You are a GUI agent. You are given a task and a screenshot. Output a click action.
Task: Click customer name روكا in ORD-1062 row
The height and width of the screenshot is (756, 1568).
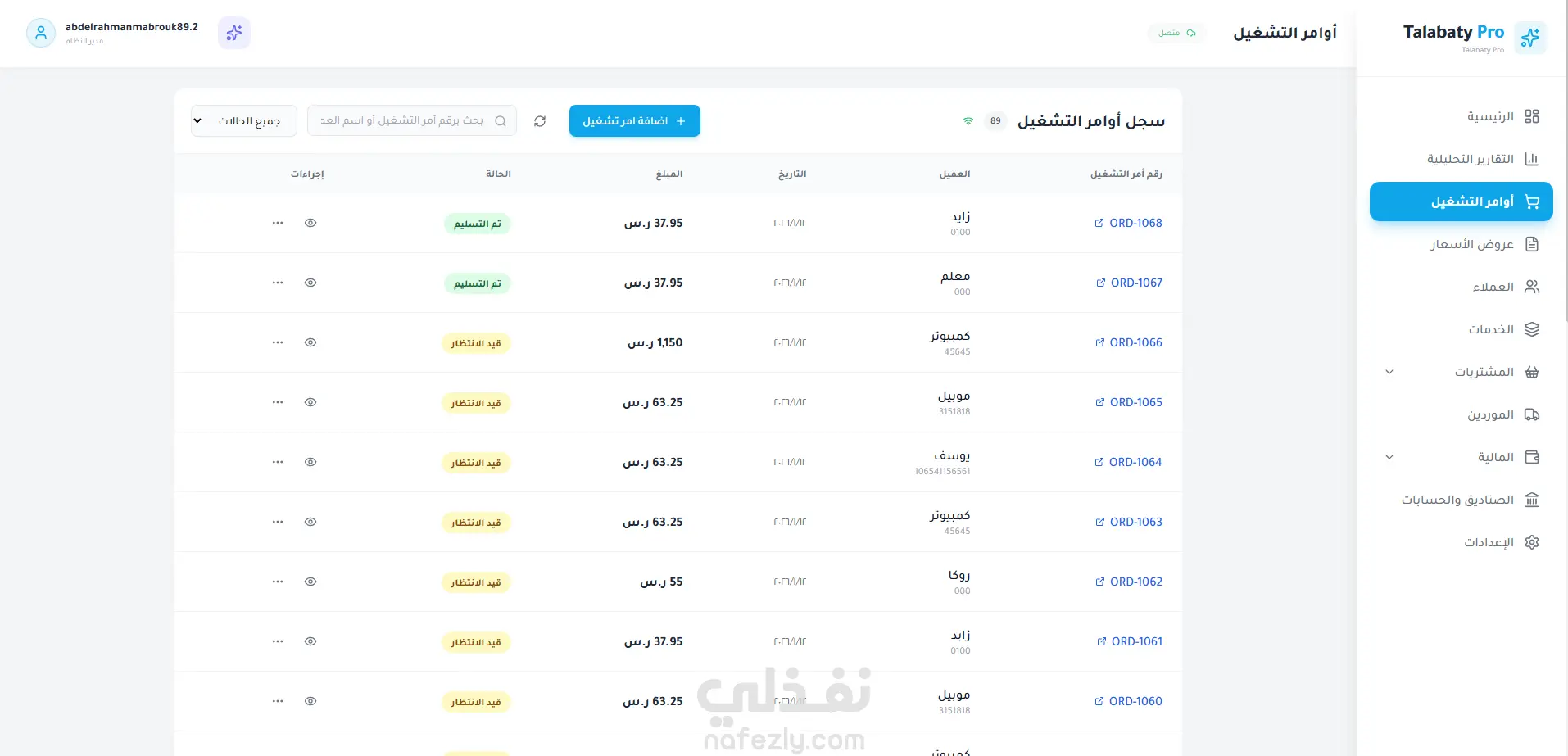pos(959,575)
